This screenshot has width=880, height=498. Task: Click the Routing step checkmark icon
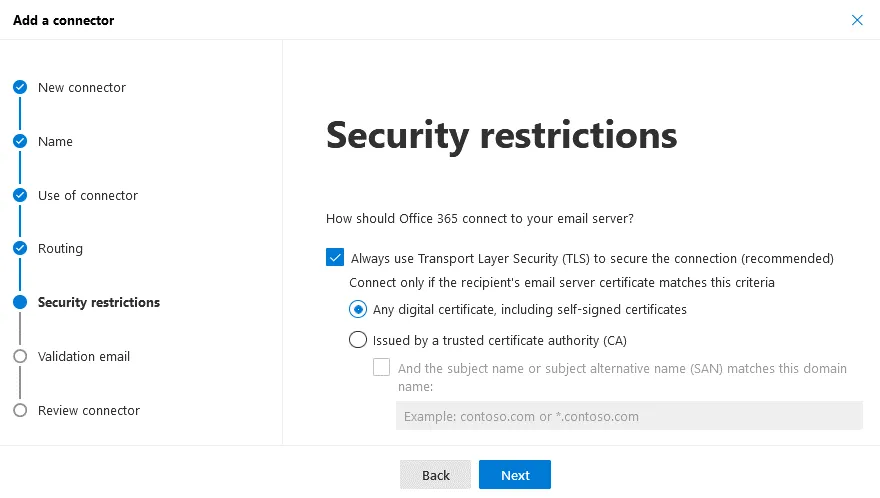(x=20, y=248)
